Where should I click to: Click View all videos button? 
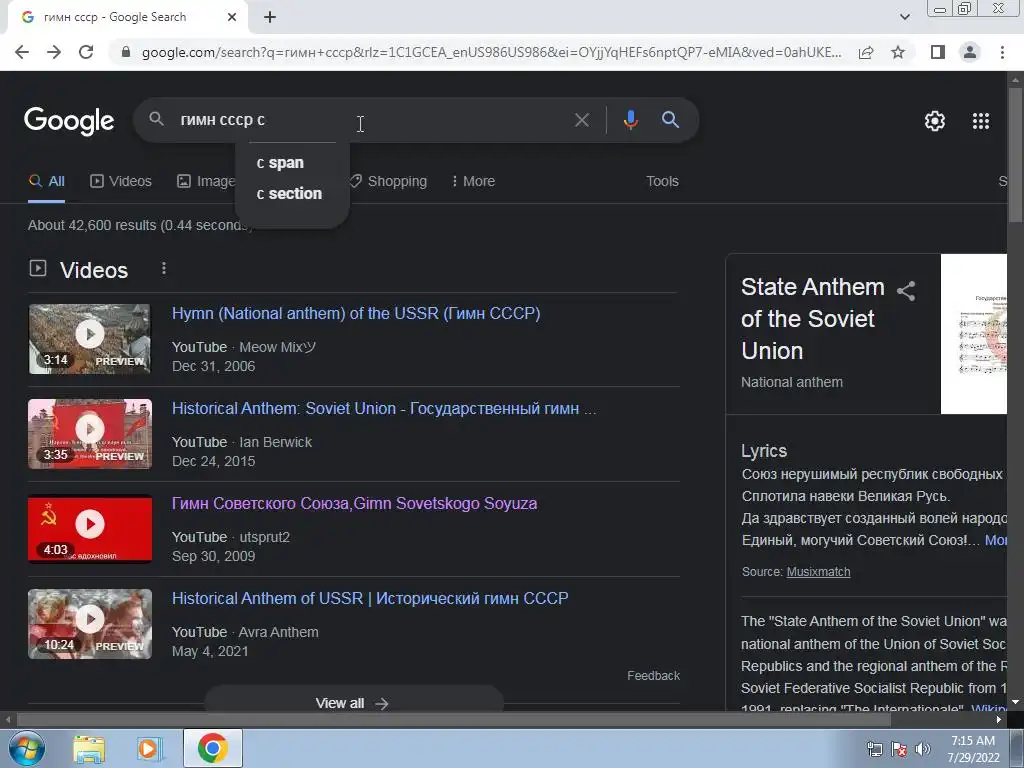(x=353, y=702)
